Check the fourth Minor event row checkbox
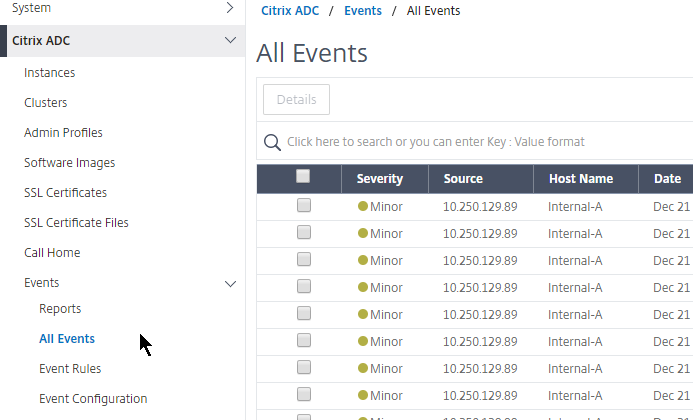This screenshot has height=420, width=693. (x=304, y=286)
